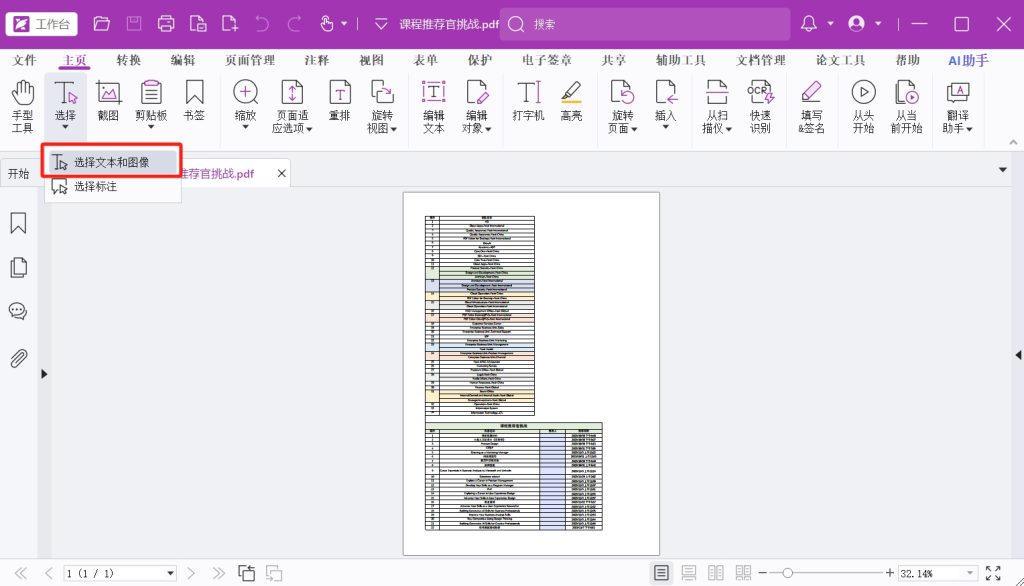Select the Highlight (高亮) tool
The image size is (1024, 586).
coord(571,107)
